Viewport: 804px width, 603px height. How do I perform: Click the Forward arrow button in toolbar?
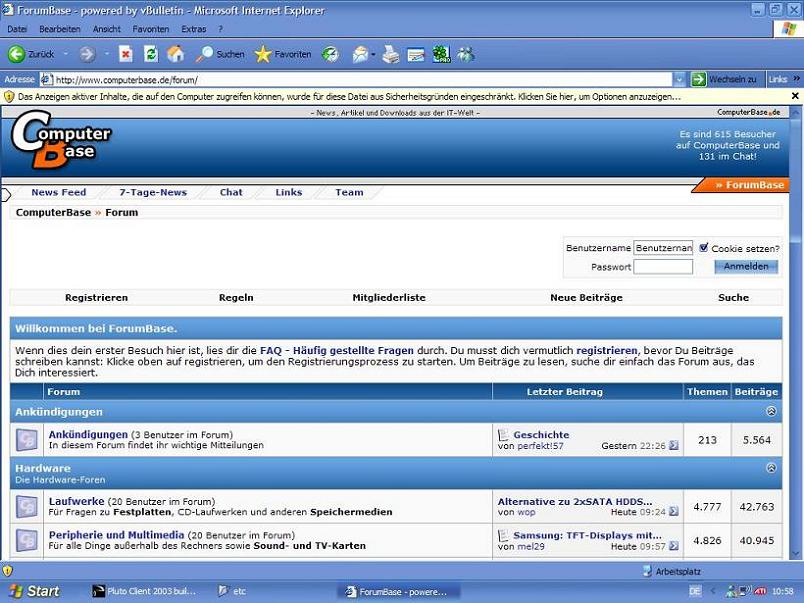click(88, 54)
